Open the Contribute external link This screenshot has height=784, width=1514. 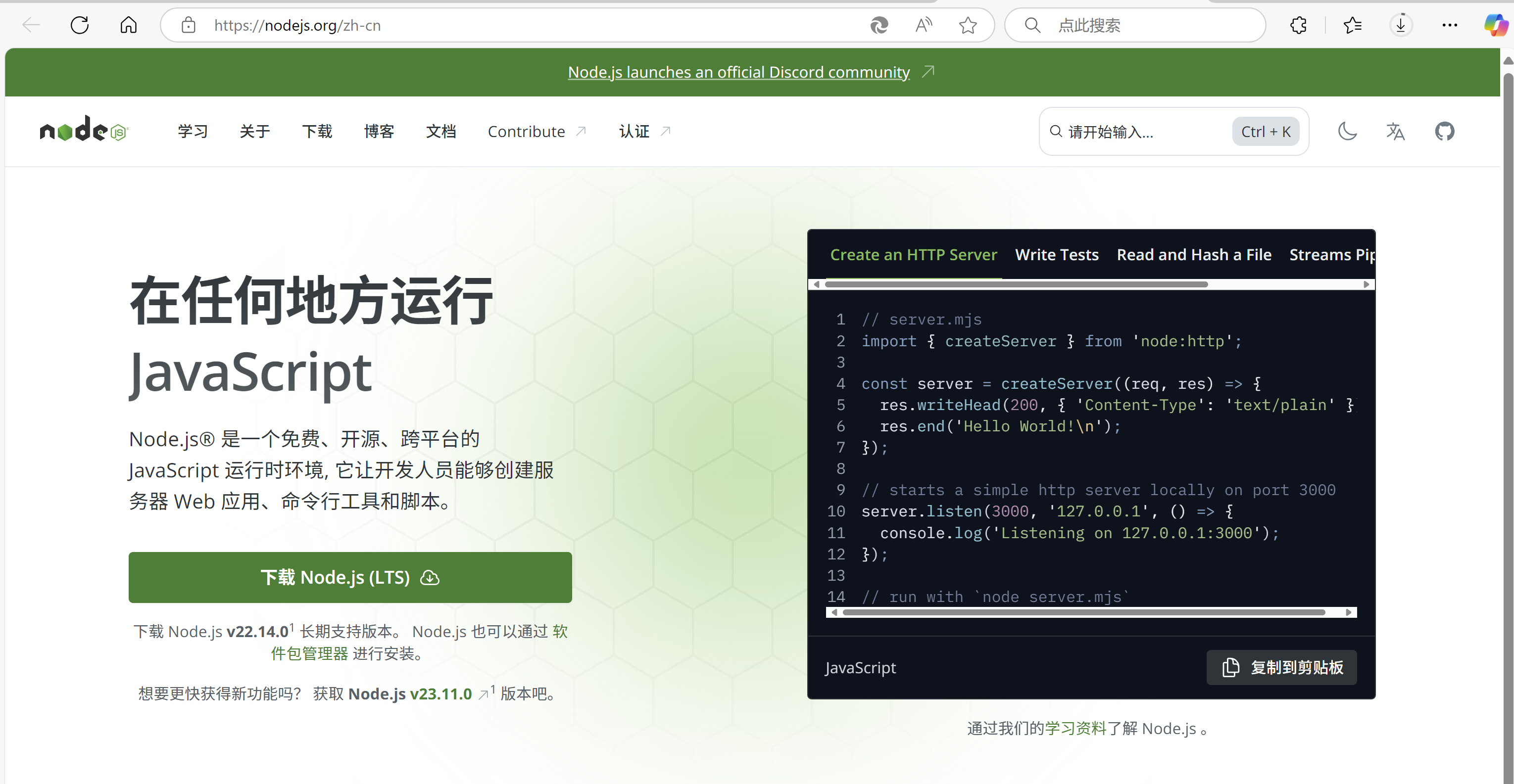tap(537, 132)
